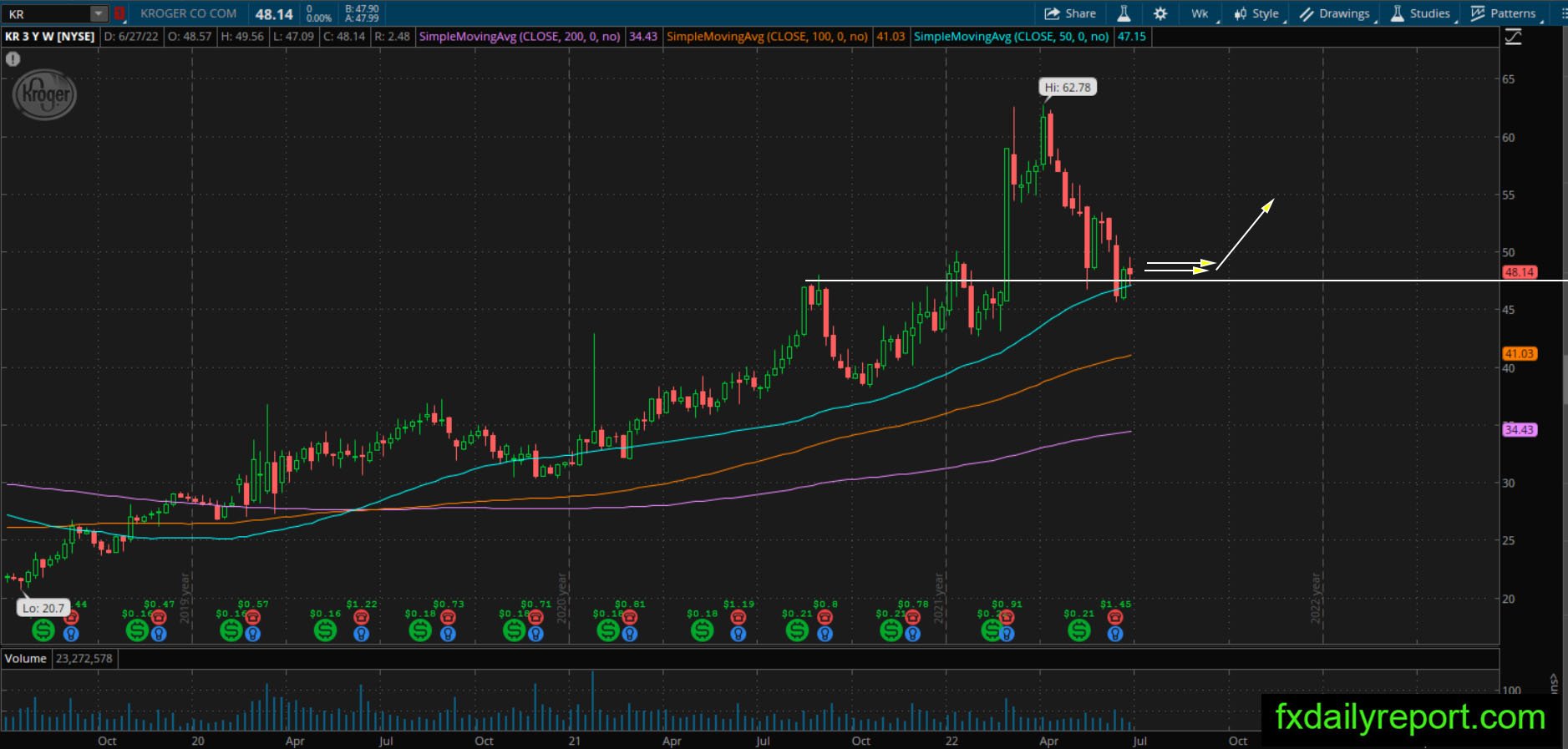The height and width of the screenshot is (749, 1568).
Task: Open the flask (thinkScript/beaker) icon next to Share
Action: 1124,13
